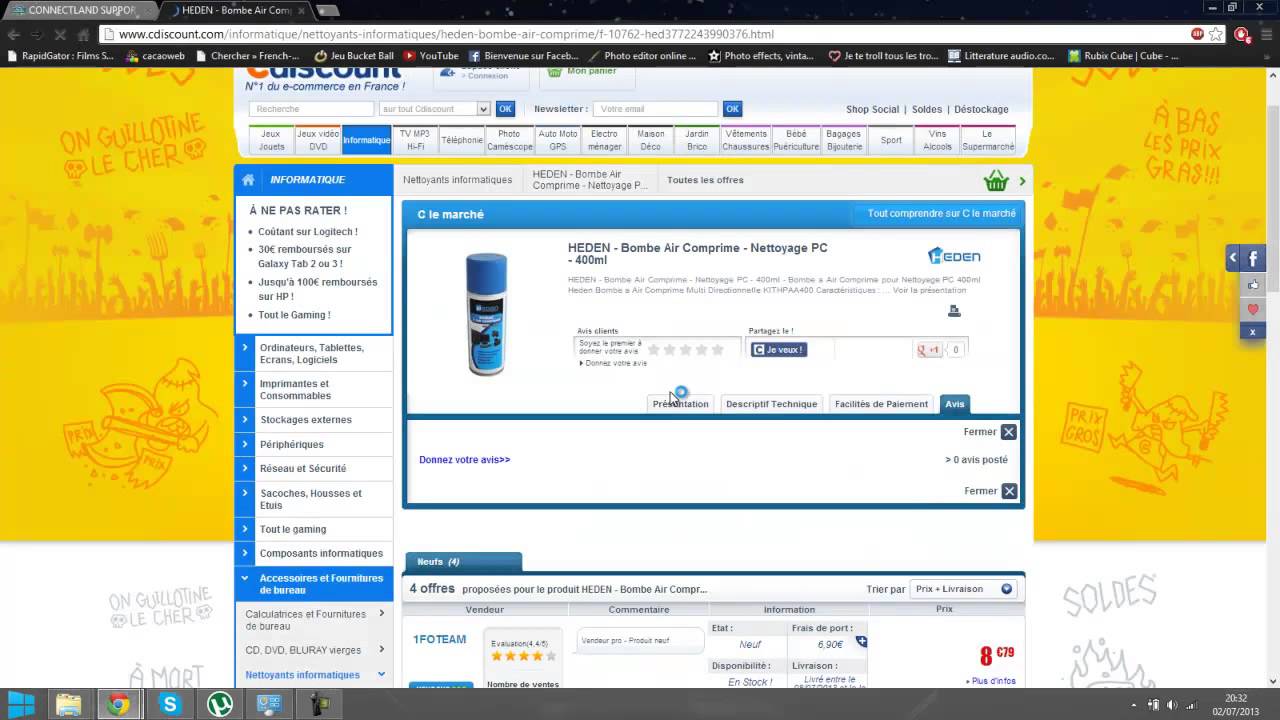The image size is (1280, 720).
Task: Open the 'TV MP3 Hi-Fi' navigation menu
Action: tap(414, 140)
